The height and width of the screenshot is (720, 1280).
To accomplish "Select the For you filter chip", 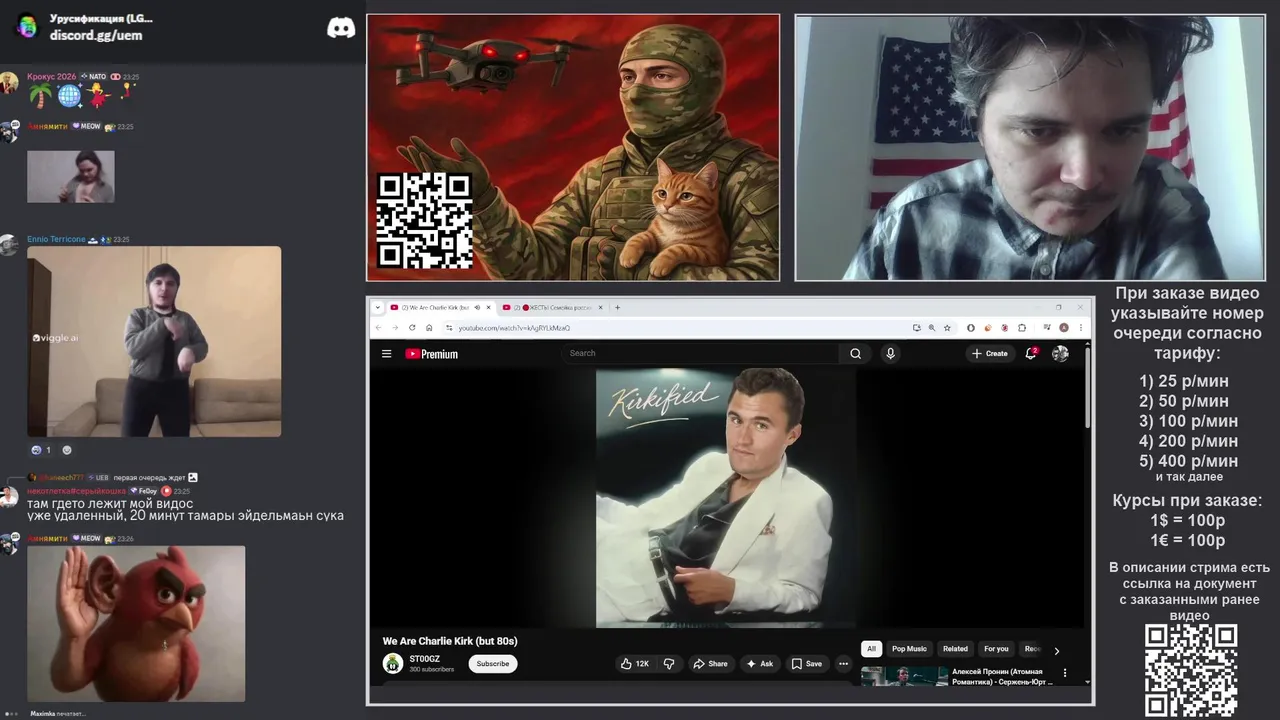I will point(996,649).
